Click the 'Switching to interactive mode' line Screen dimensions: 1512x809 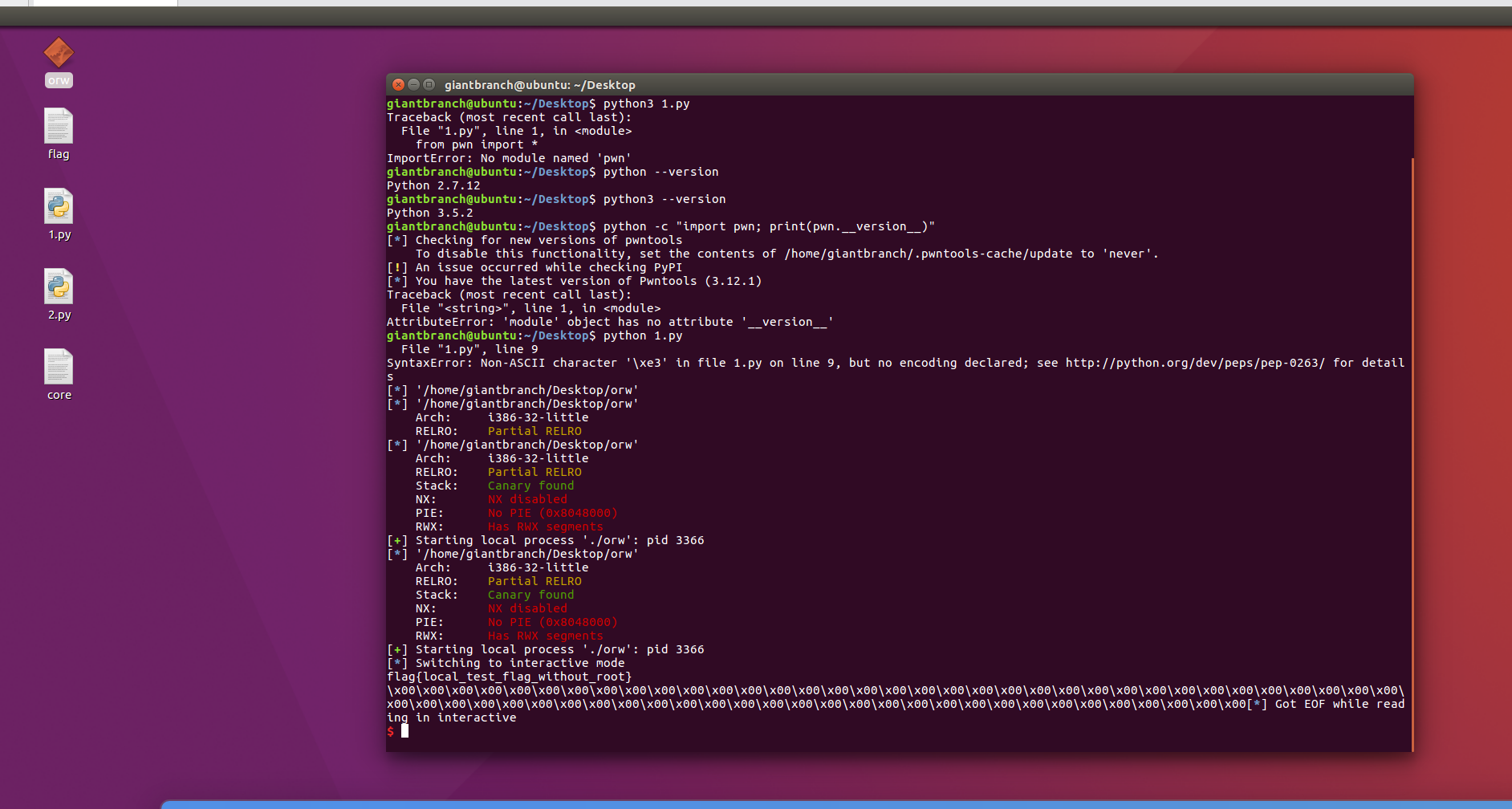(519, 663)
